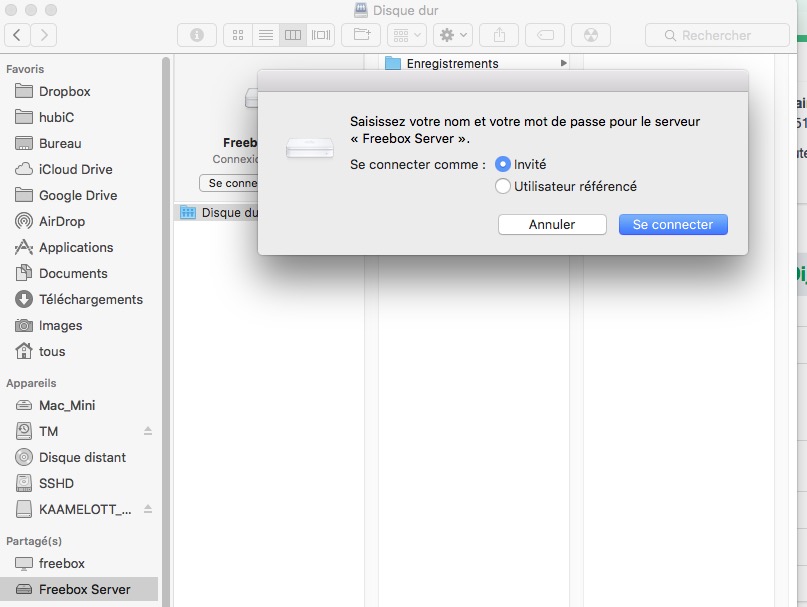Select the KAAMELOTT volume in sidebar
Image resolution: width=807 pixels, height=607 pixels.
coord(79,509)
